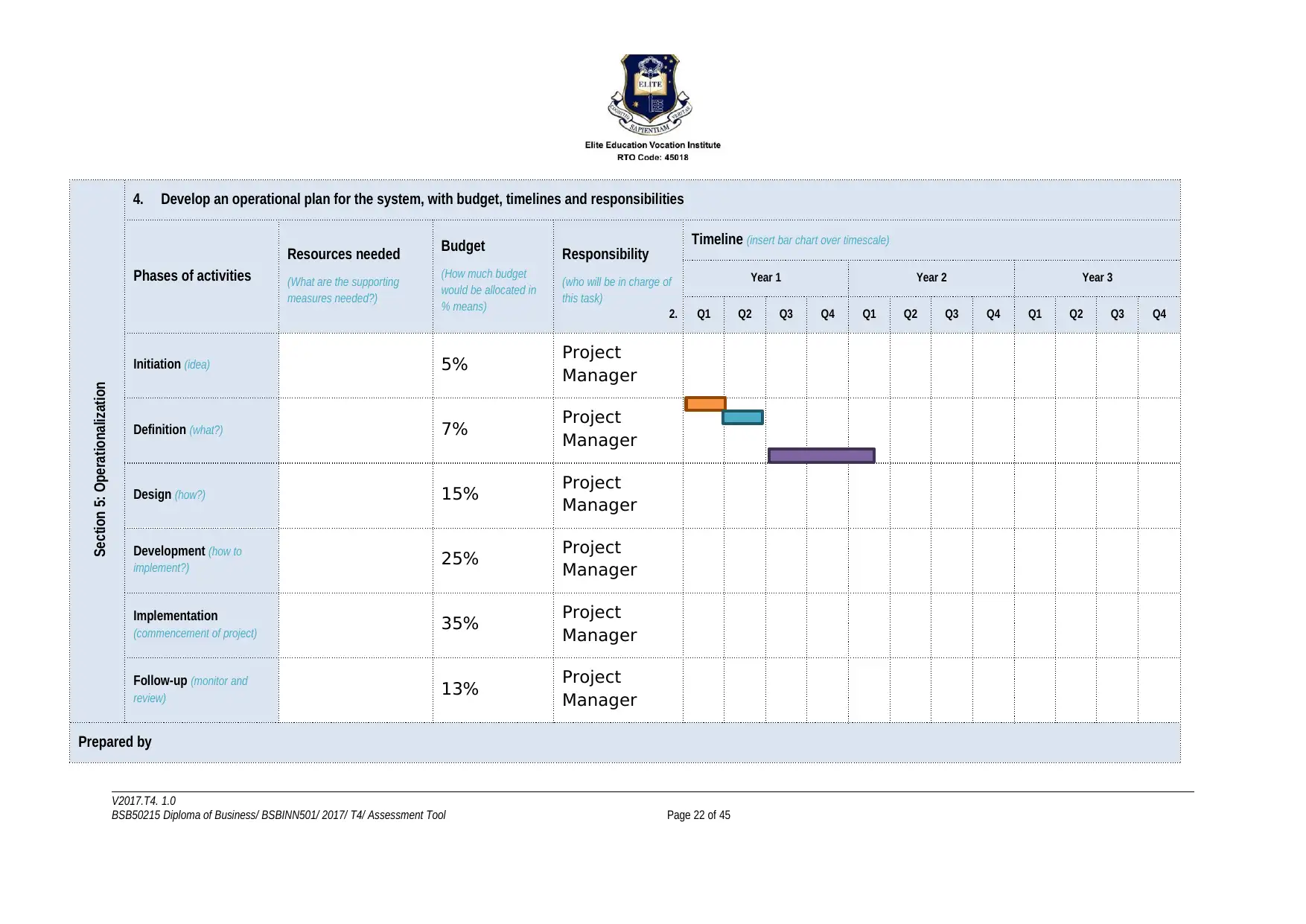Click the 'Definition (what?)' phase cell
This screenshot has height=924, width=1306.
pos(202,430)
